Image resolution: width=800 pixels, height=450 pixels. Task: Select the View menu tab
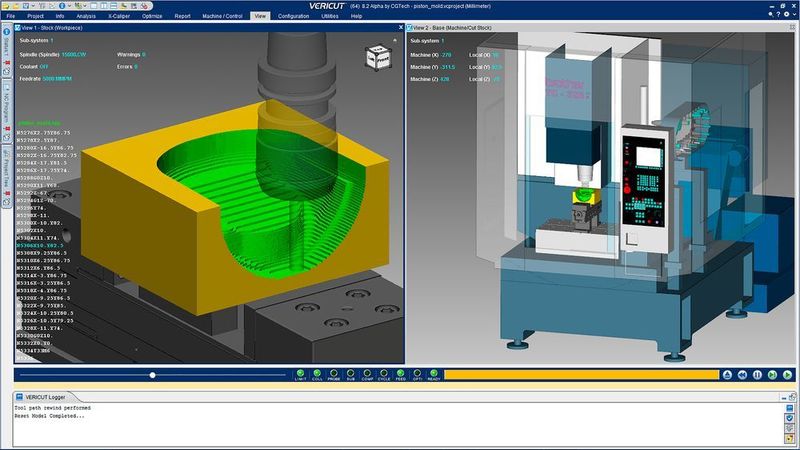pyautogui.click(x=260, y=16)
